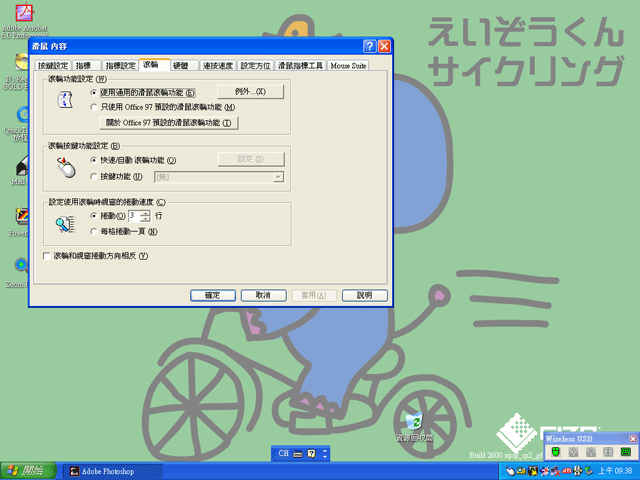This screenshot has height=480, width=640.
Task: Enable 滾輪和視窗捲動方向相反 (Y) checkbox
Action: pyautogui.click(x=47, y=256)
